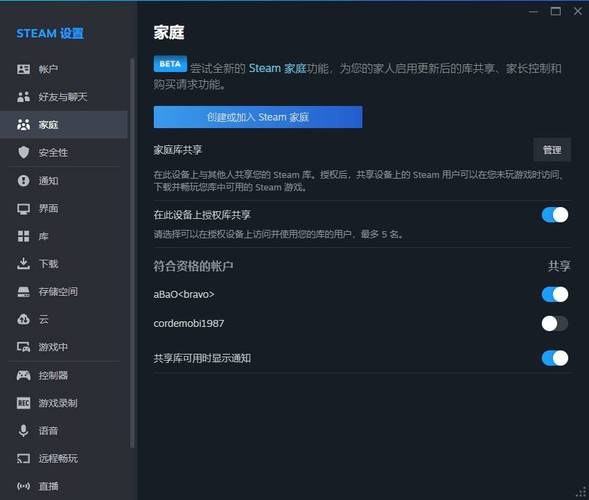Click the 共享 column header
This screenshot has height=500, width=589.
point(559,266)
